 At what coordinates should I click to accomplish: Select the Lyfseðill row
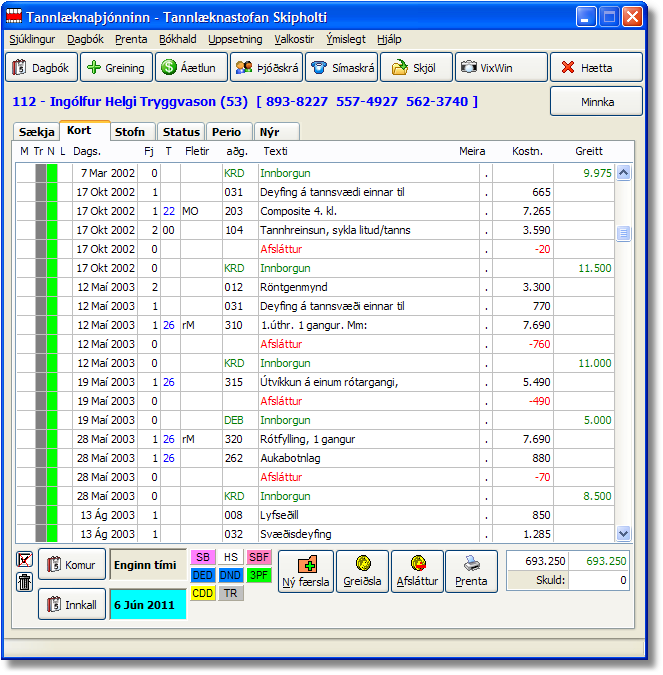tap(315, 515)
